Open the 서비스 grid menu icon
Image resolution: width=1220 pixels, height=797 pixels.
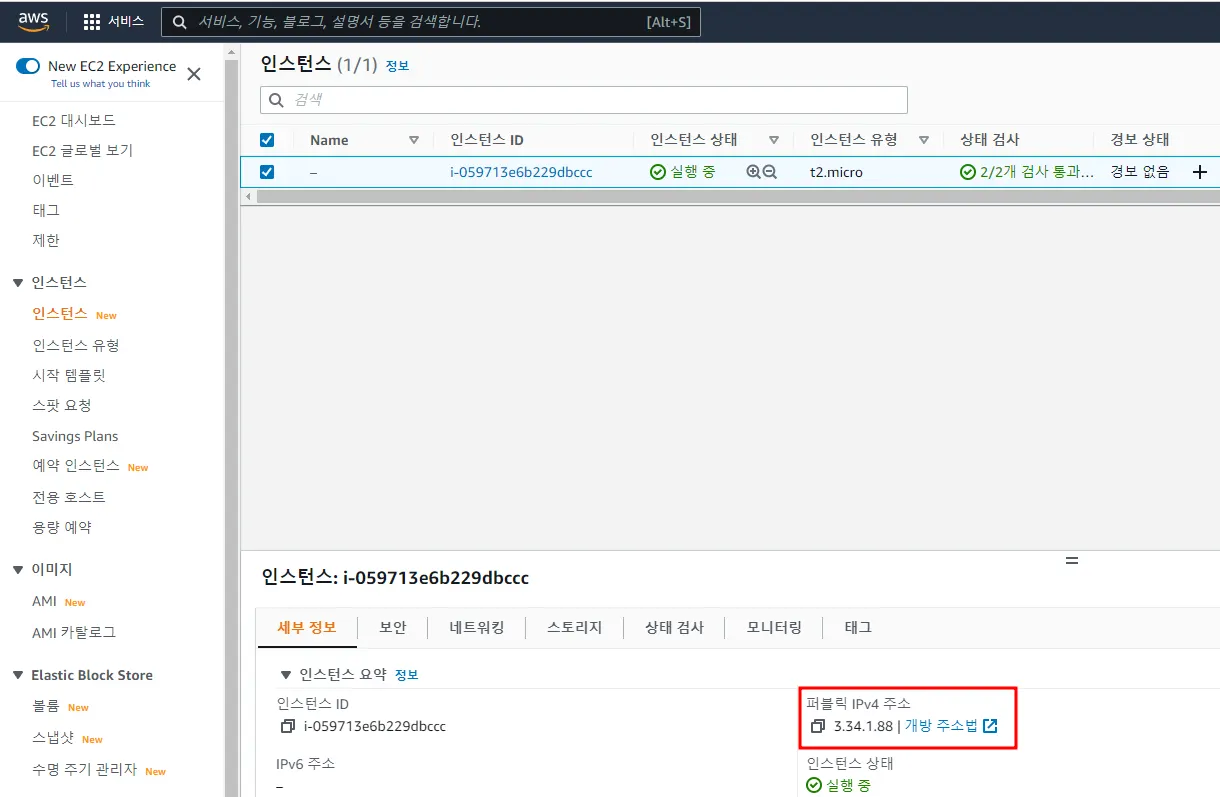[x=92, y=21]
